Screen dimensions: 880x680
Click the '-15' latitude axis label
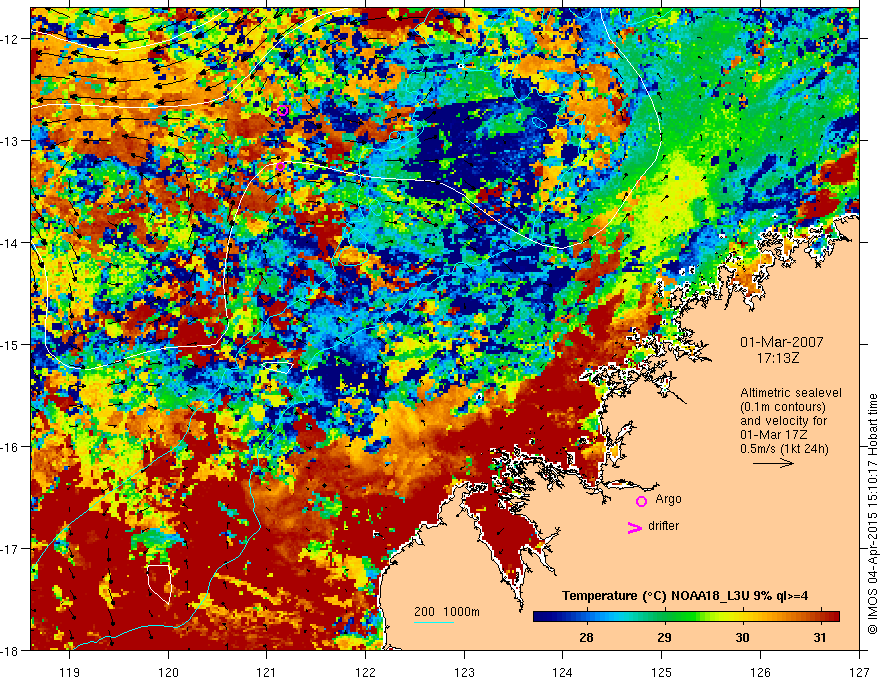tap(10, 344)
